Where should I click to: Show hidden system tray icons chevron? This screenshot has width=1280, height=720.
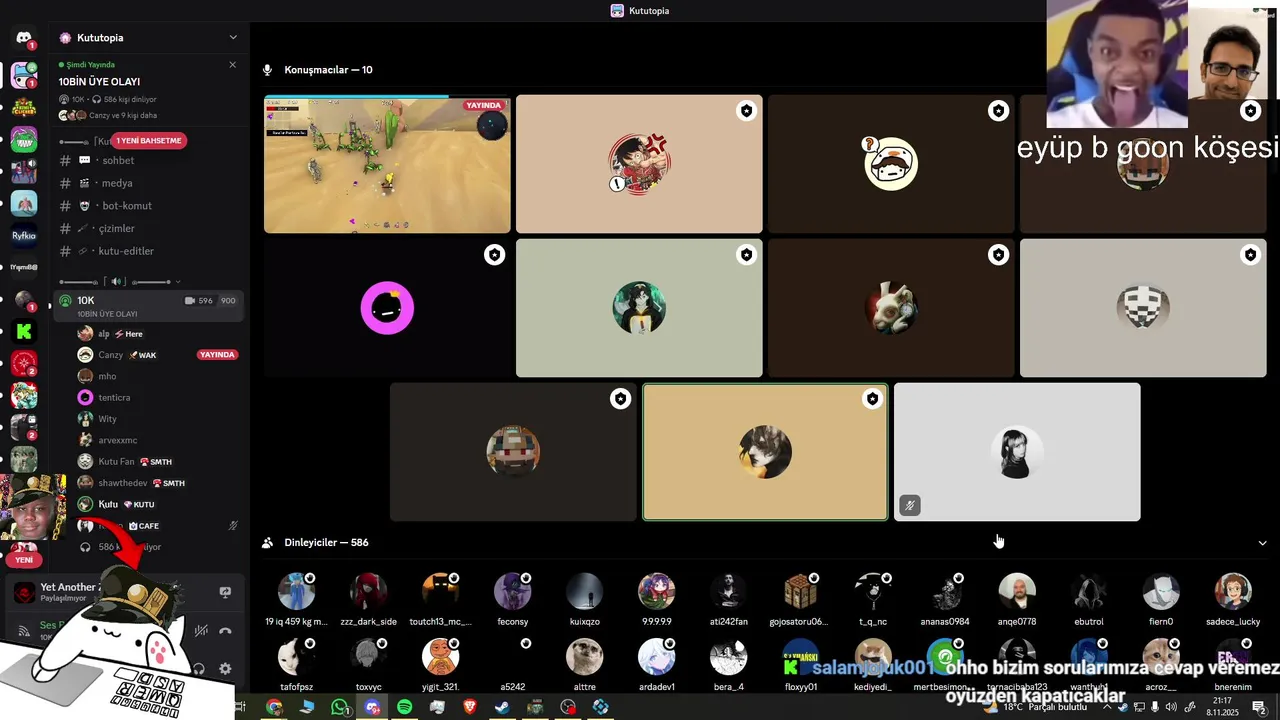(x=1107, y=707)
